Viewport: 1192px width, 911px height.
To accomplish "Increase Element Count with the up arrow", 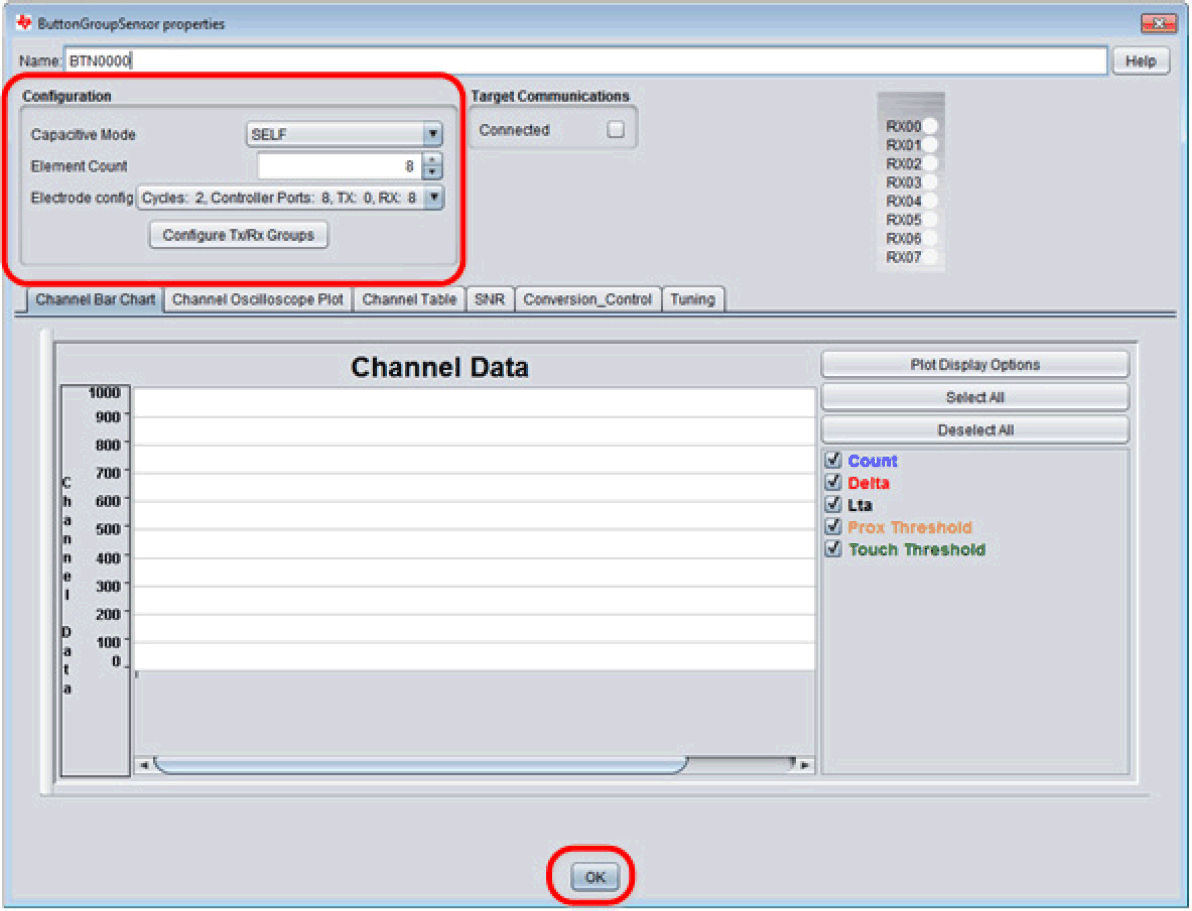I will pyautogui.click(x=432, y=160).
